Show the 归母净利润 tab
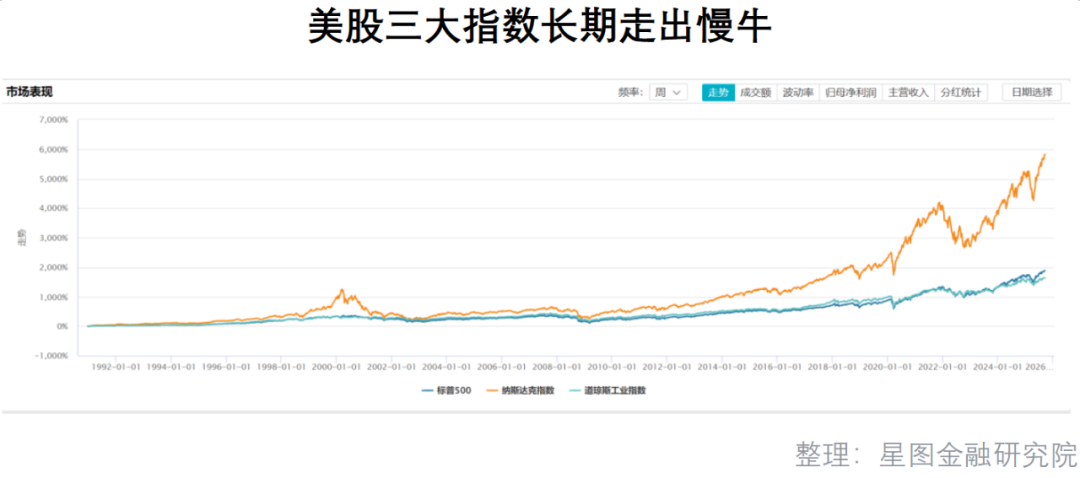1080x478 pixels. point(850,92)
